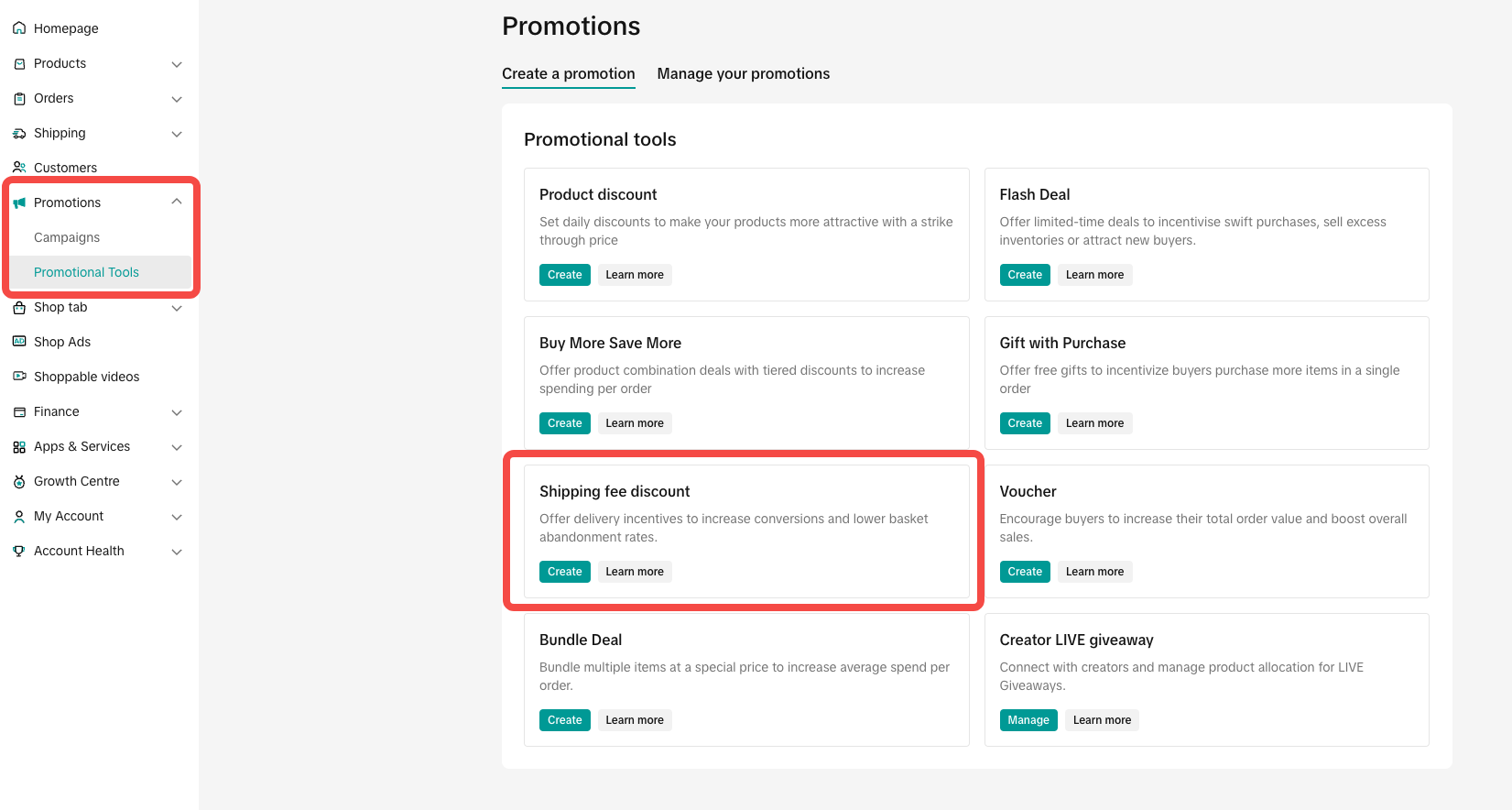
Task: Expand the Products menu chevron
Action: tap(177, 64)
